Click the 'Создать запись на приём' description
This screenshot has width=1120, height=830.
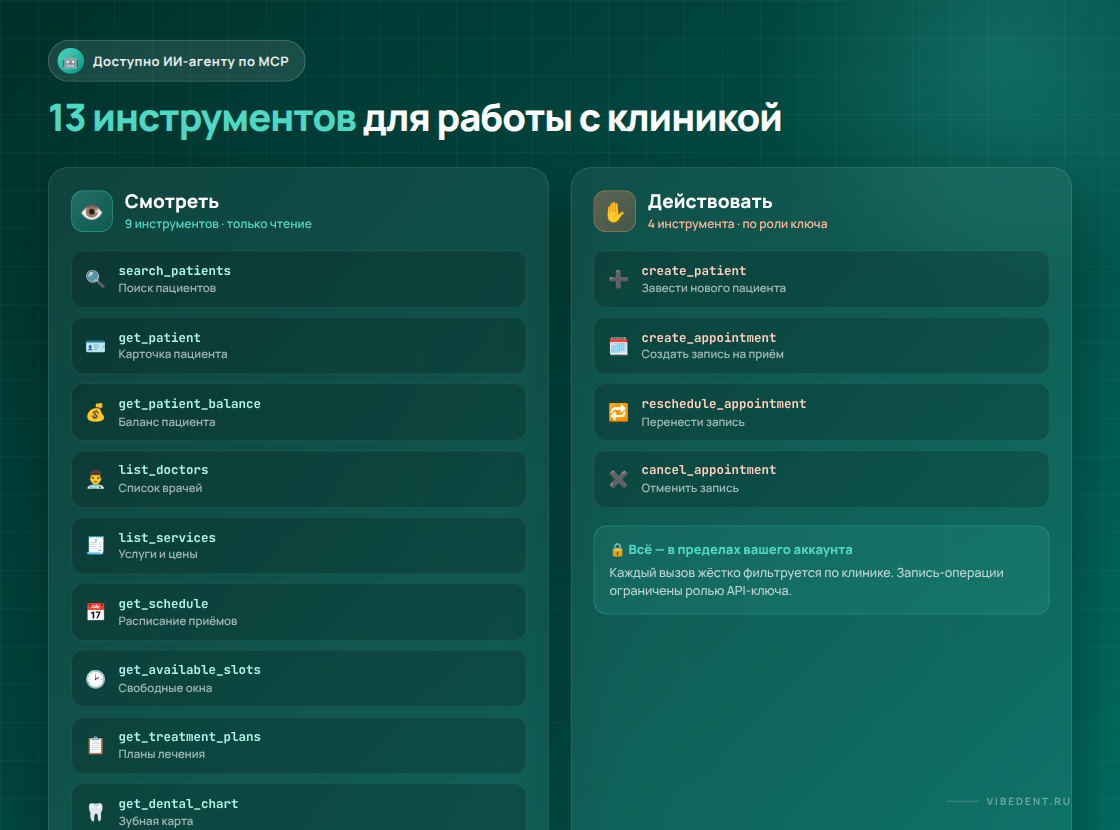point(712,354)
